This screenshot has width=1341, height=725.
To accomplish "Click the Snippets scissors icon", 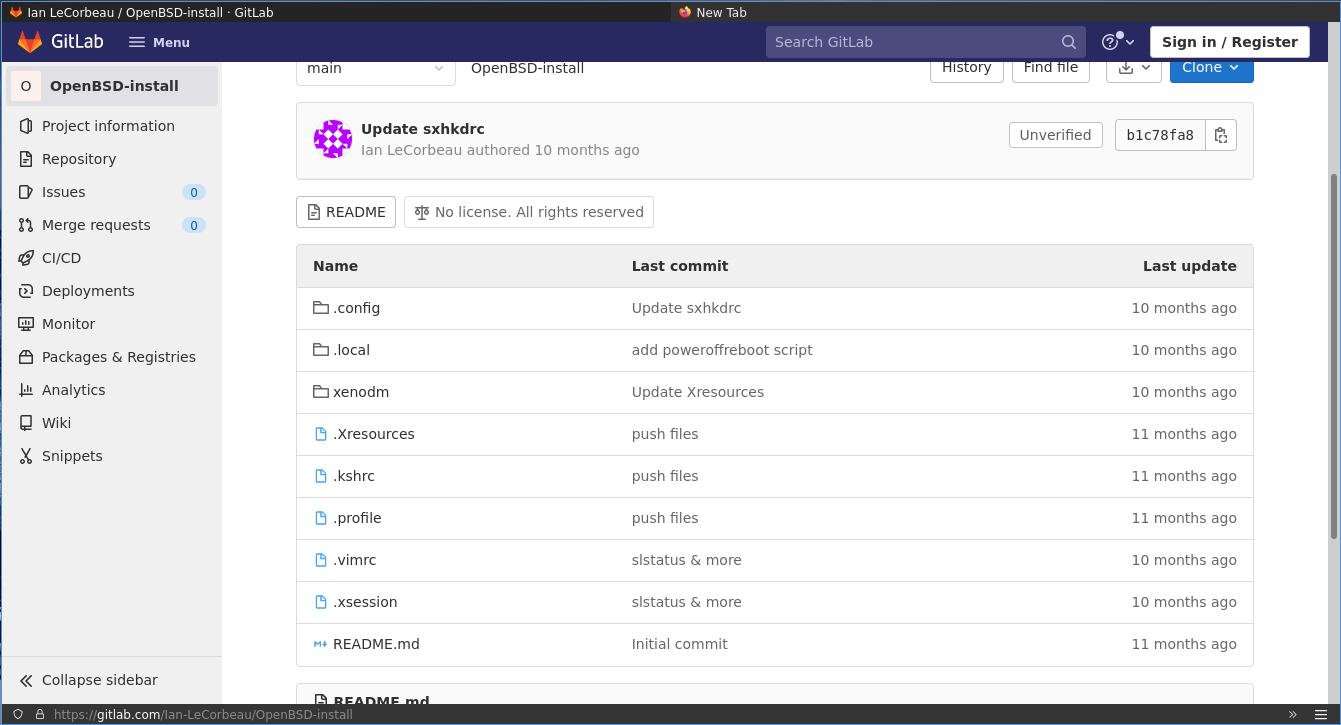I will 26,456.
